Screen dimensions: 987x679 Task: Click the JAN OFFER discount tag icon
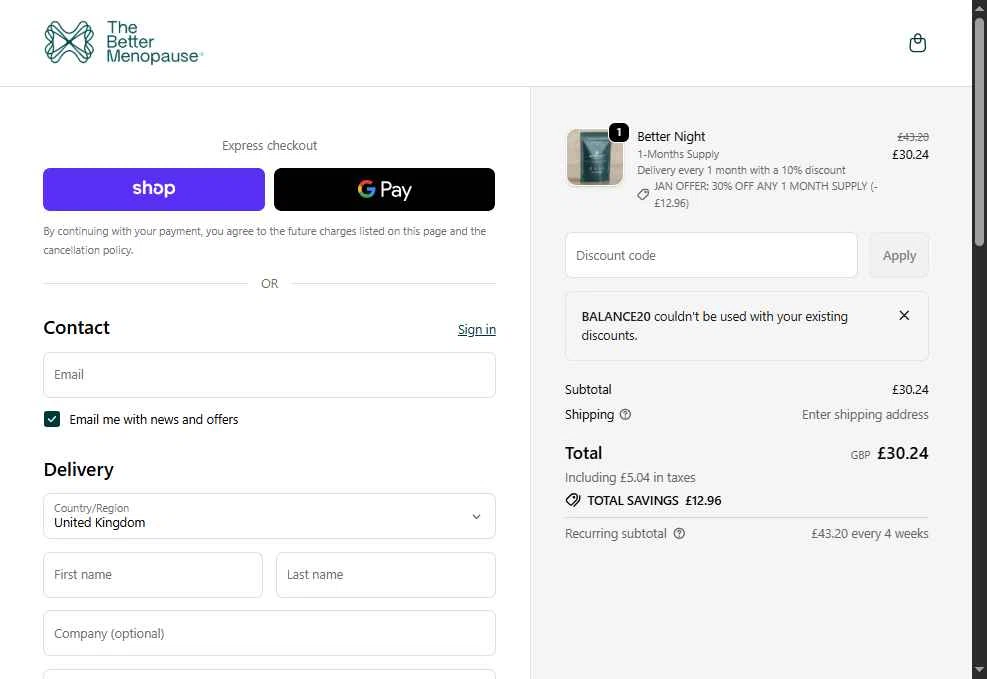(x=643, y=194)
